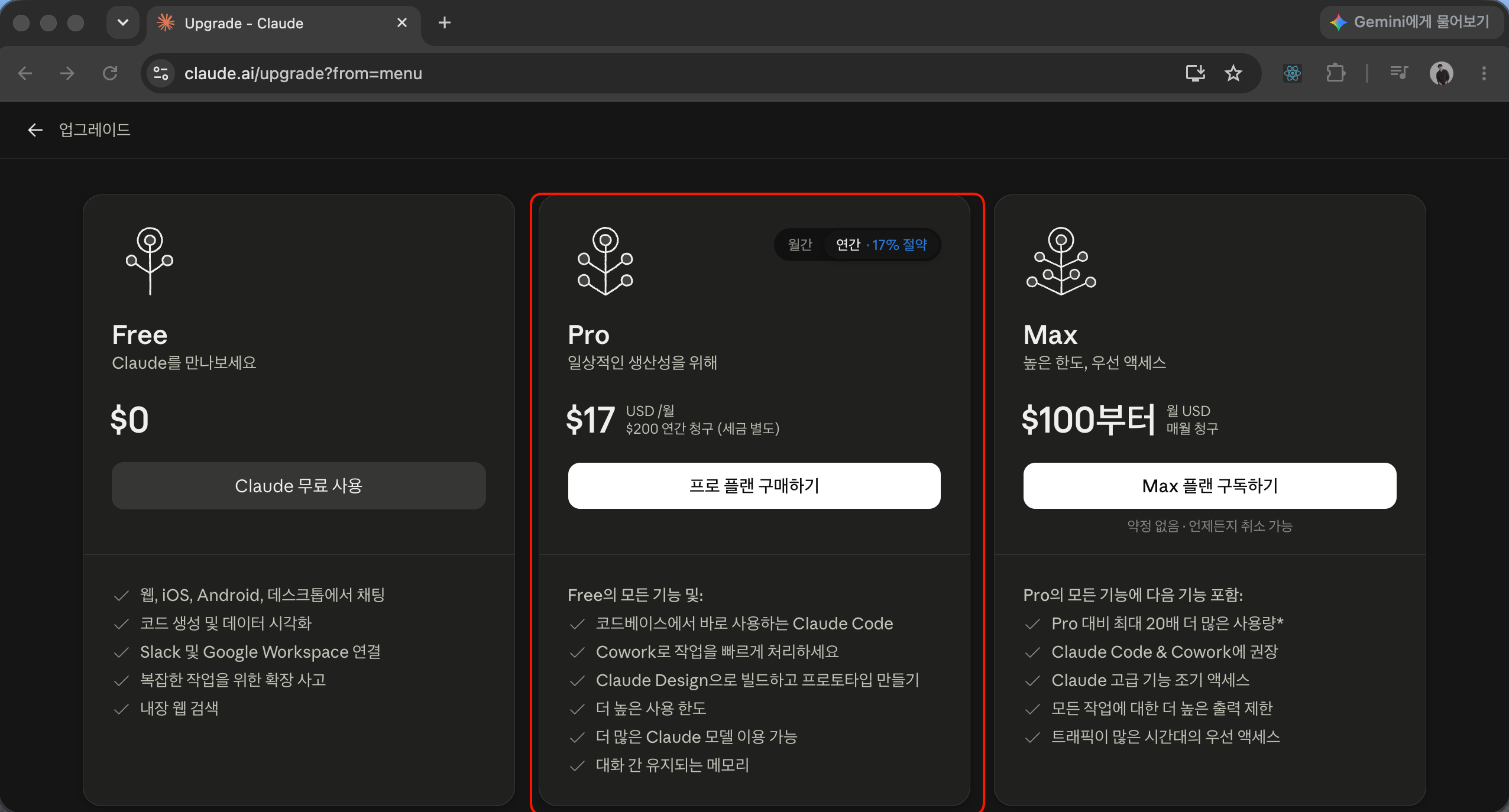Viewport: 1509px width, 812px height.
Task: Click the 업그레이드 page title
Action: 95,130
